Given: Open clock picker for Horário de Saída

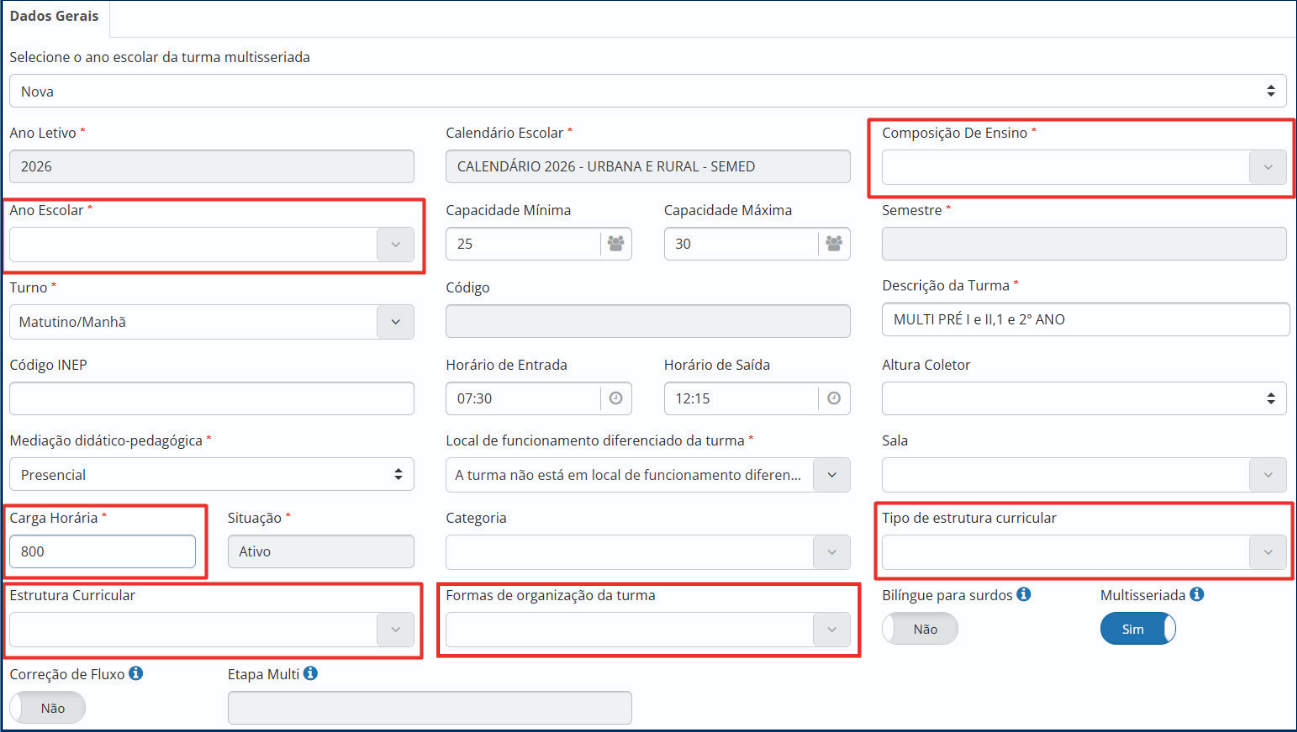Looking at the screenshot, I should pyautogui.click(x=833, y=398).
